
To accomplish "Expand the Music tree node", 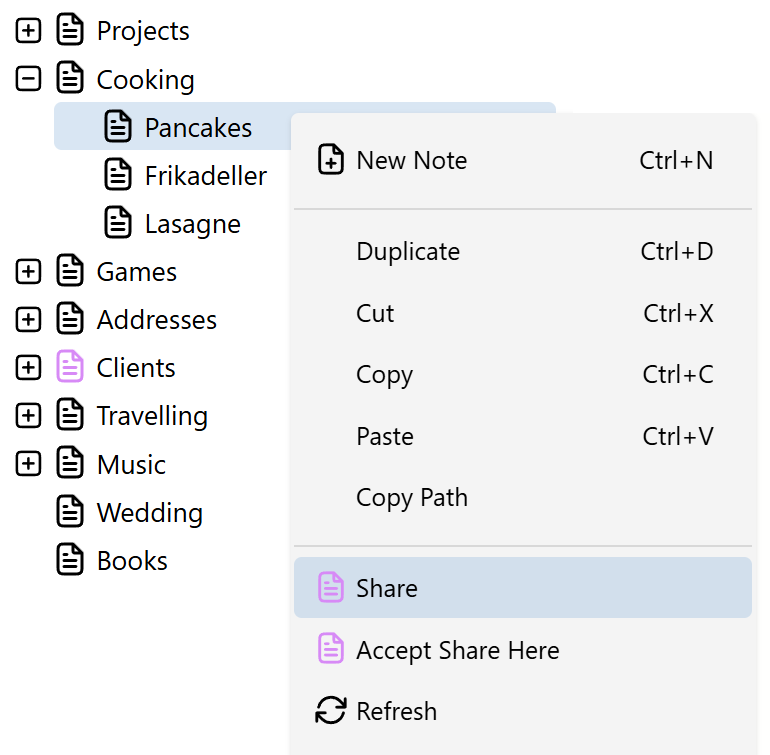I will tap(28, 464).
